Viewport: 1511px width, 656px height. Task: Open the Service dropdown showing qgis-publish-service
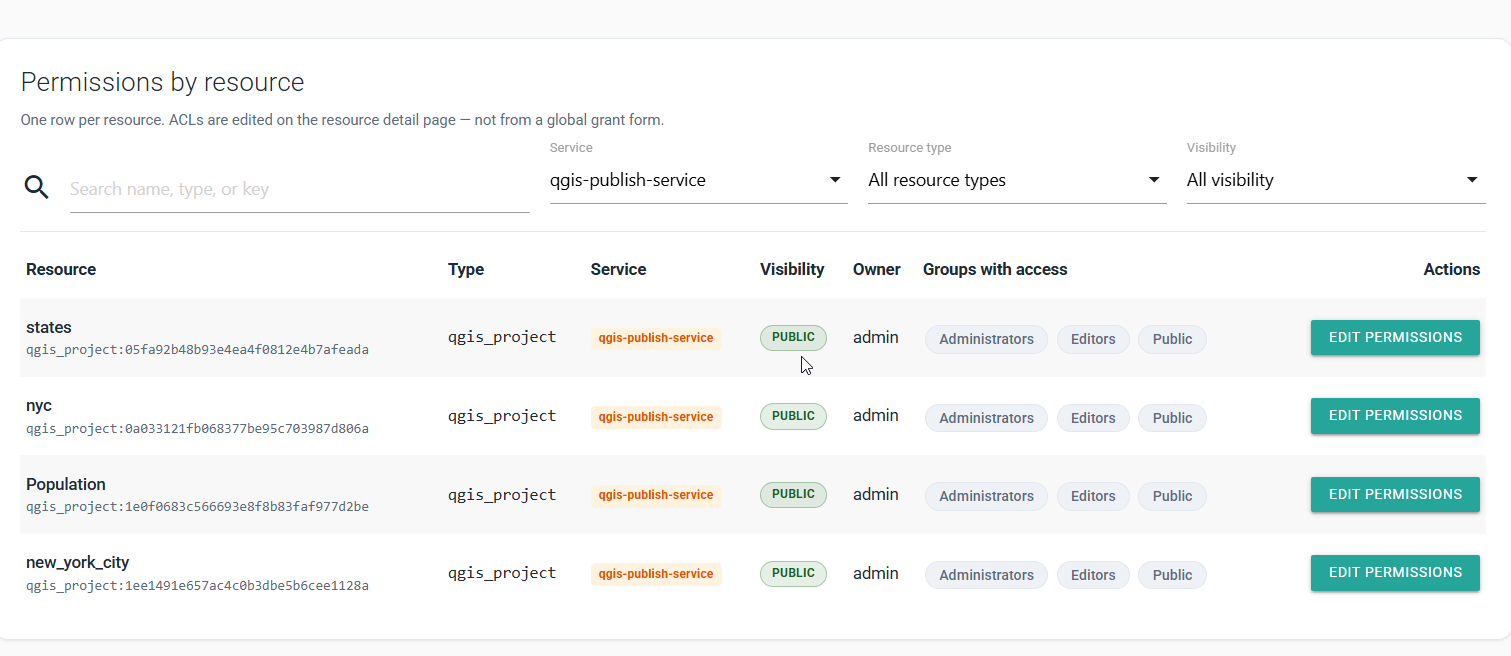pyautogui.click(x=698, y=180)
